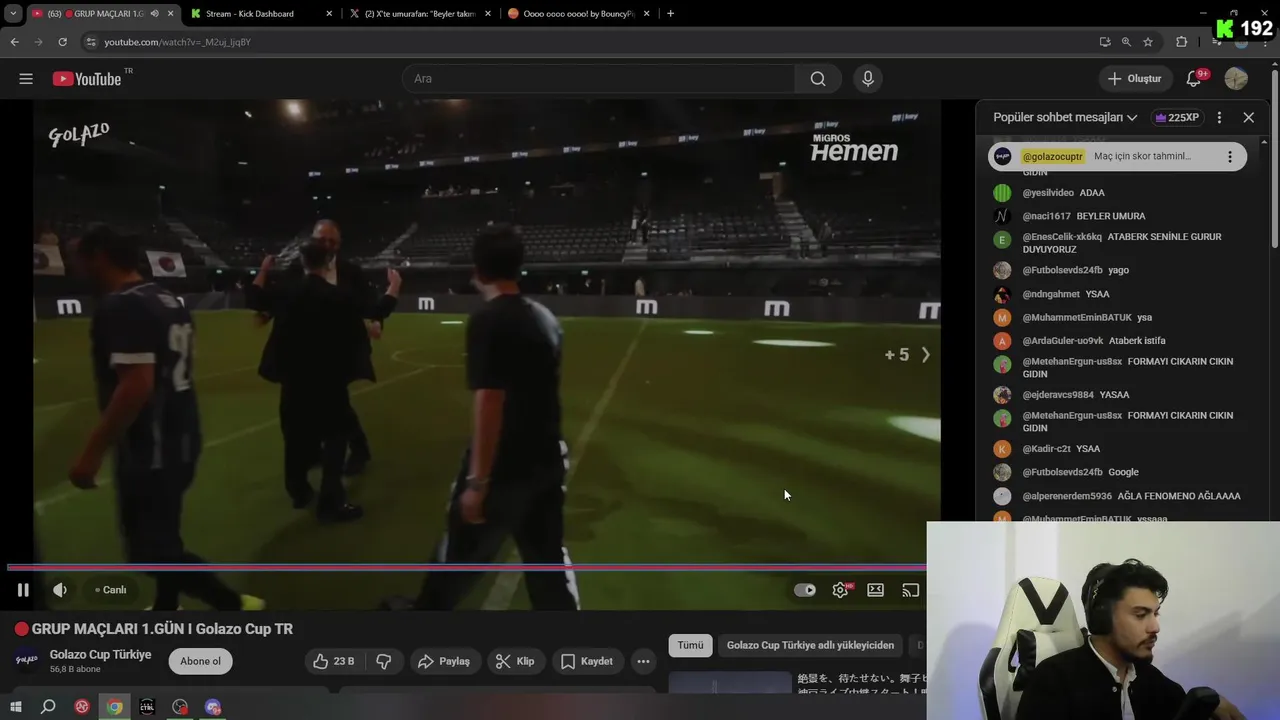Image resolution: width=1280 pixels, height=720 pixels.
Task: Open more actions (three dots) under video
Action: [x=643, y=661]
